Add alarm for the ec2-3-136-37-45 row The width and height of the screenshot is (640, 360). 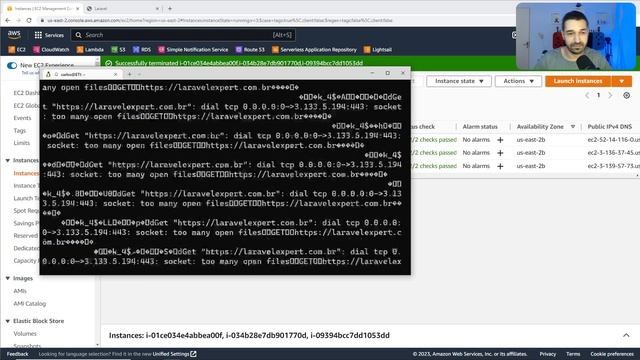point(500,153)
